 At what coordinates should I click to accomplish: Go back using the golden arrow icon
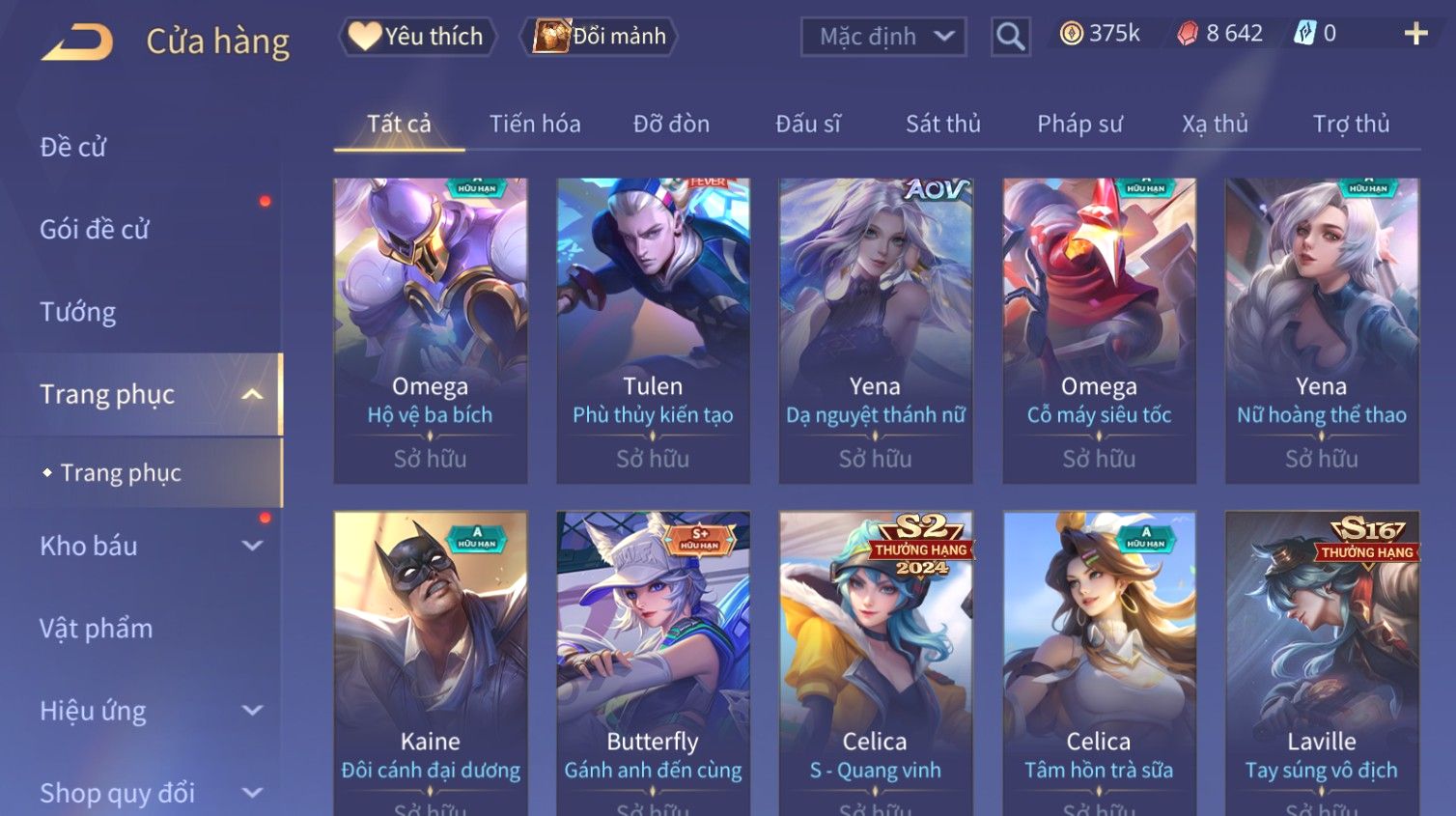(77, 42)
